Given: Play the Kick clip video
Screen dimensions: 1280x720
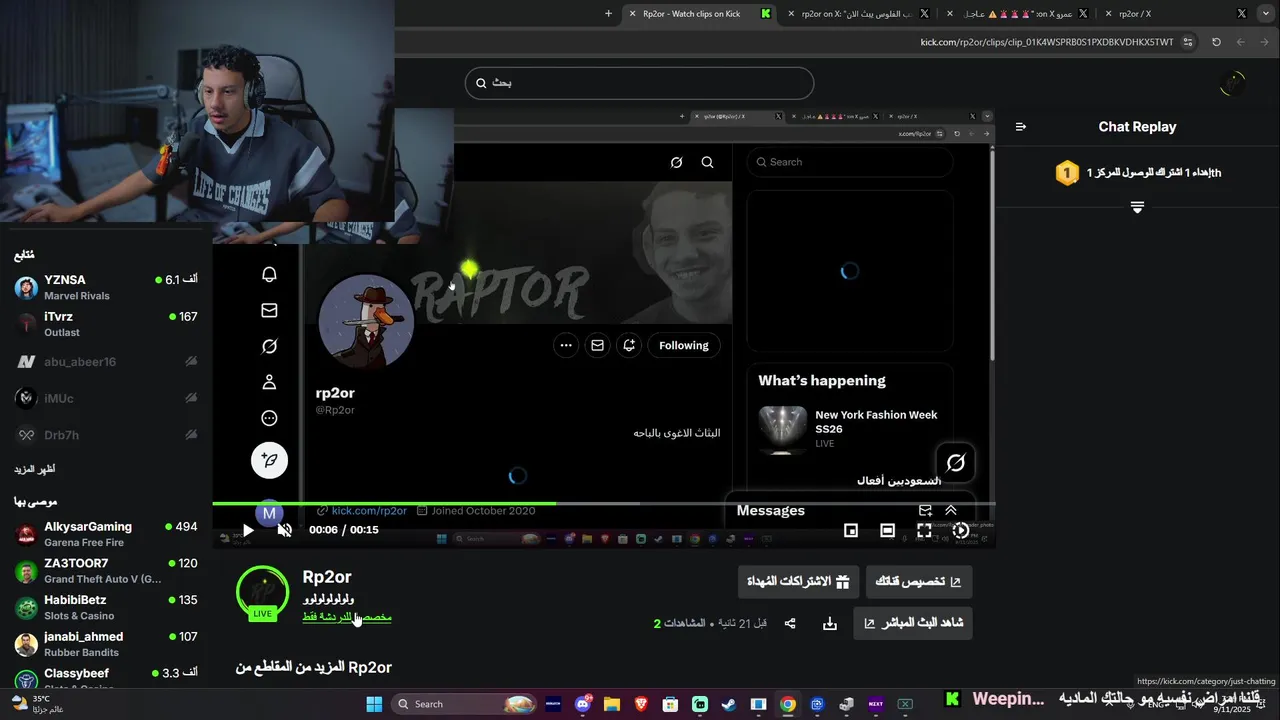Looking at the screenshot, I should pyautogui.click(x=248, y=530).
